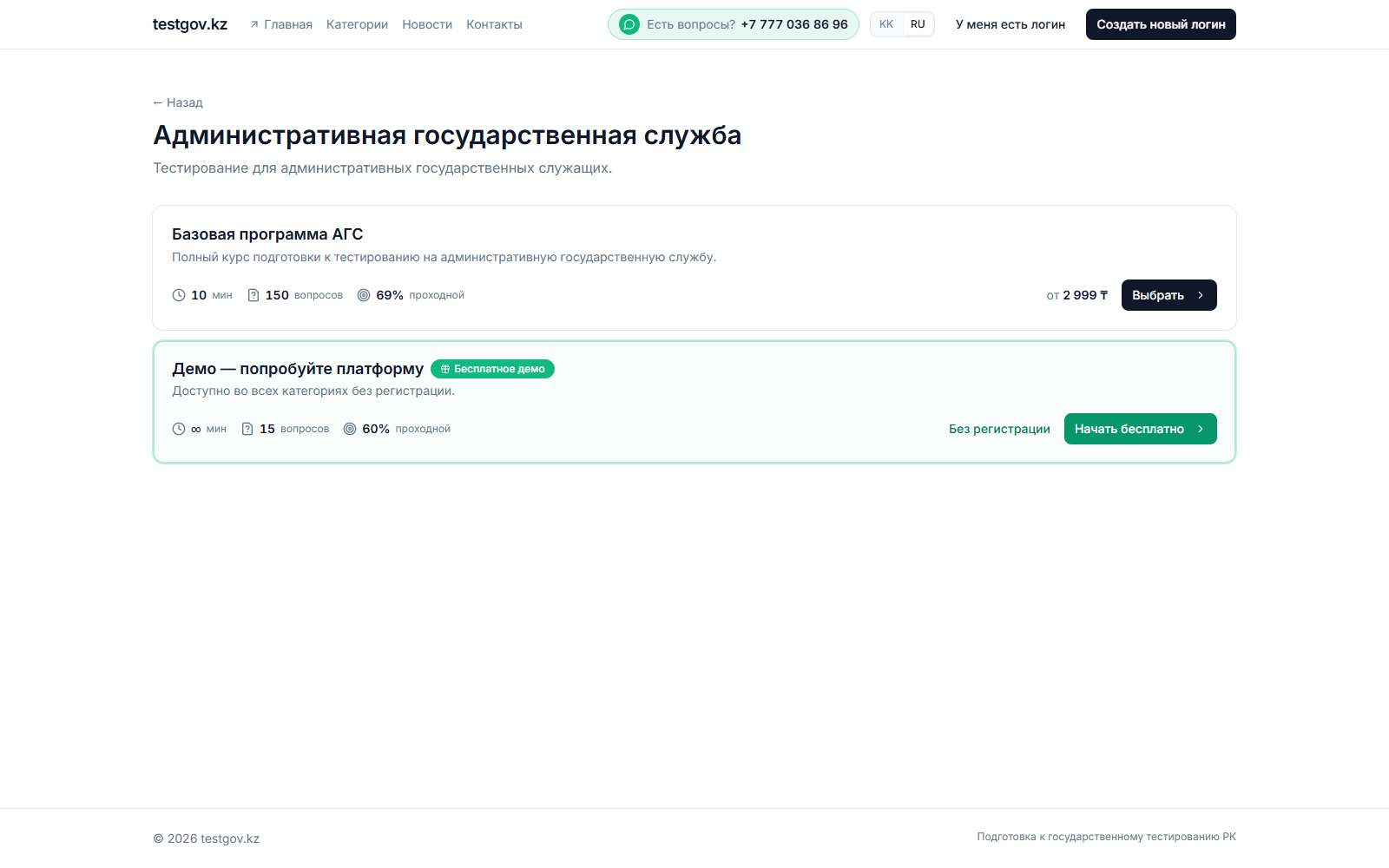Click the clock icon next to 10 мин

(179, 295)
